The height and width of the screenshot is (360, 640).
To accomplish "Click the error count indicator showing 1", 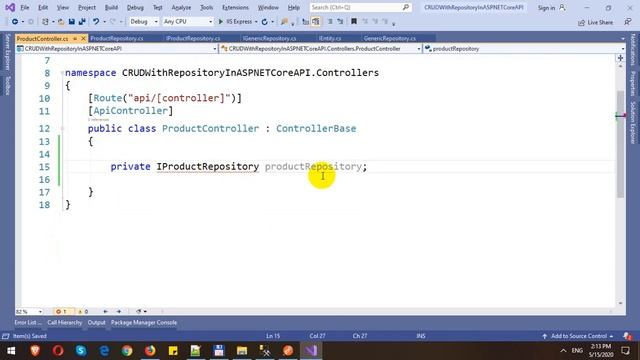I will [x=62, y=311].
